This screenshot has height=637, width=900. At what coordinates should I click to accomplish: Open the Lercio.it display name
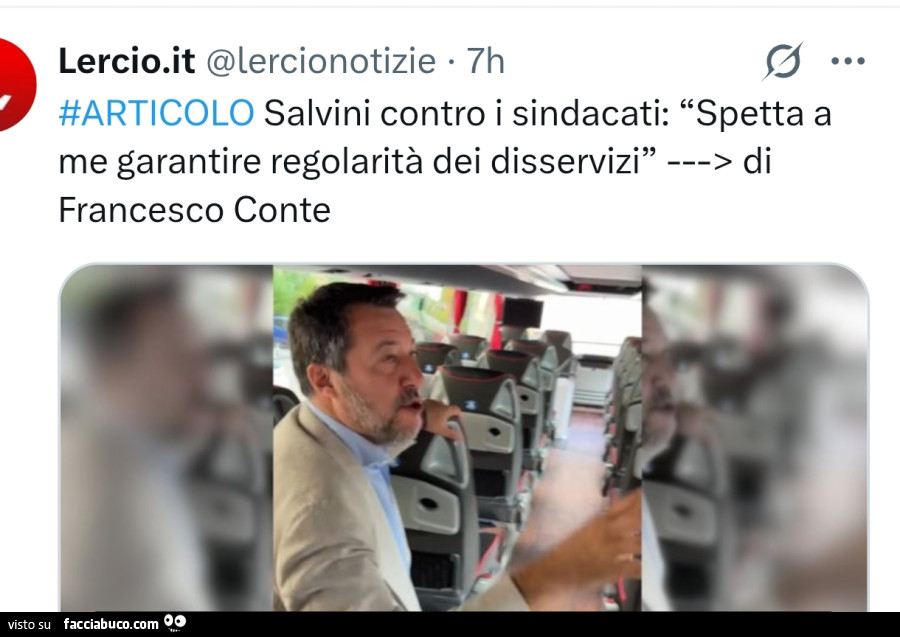pos(127,61)
